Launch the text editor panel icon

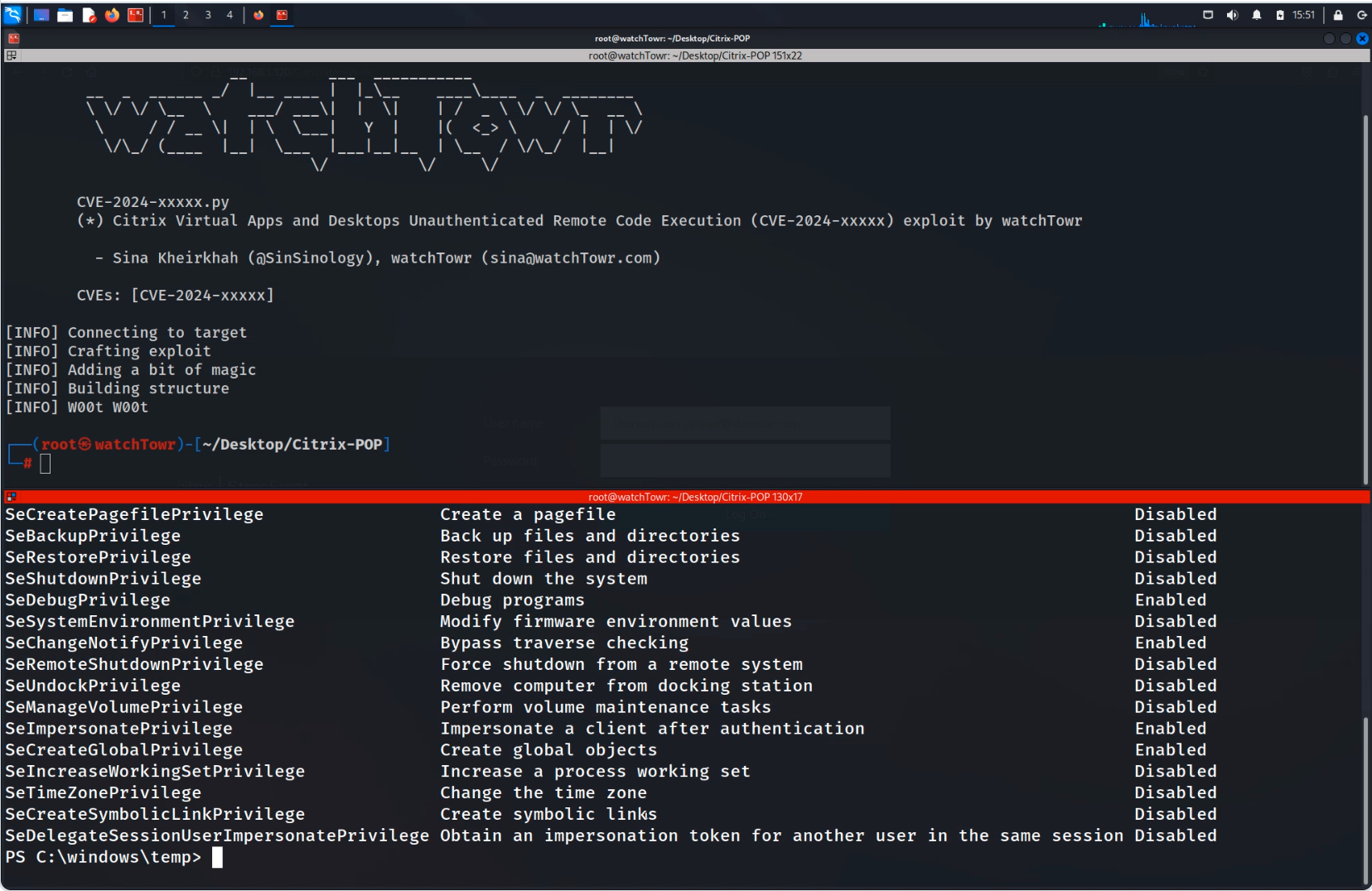[89, 15]
